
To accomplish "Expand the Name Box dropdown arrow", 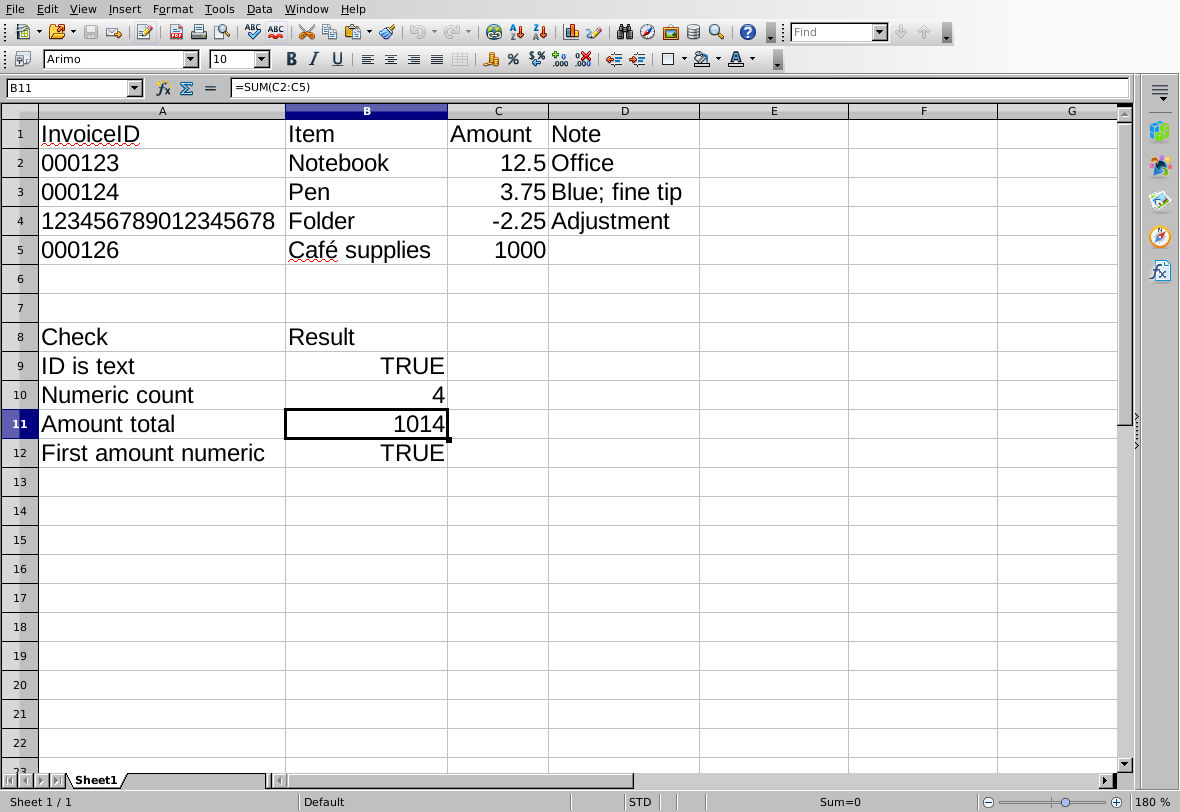I will click(x=135, y=88).
